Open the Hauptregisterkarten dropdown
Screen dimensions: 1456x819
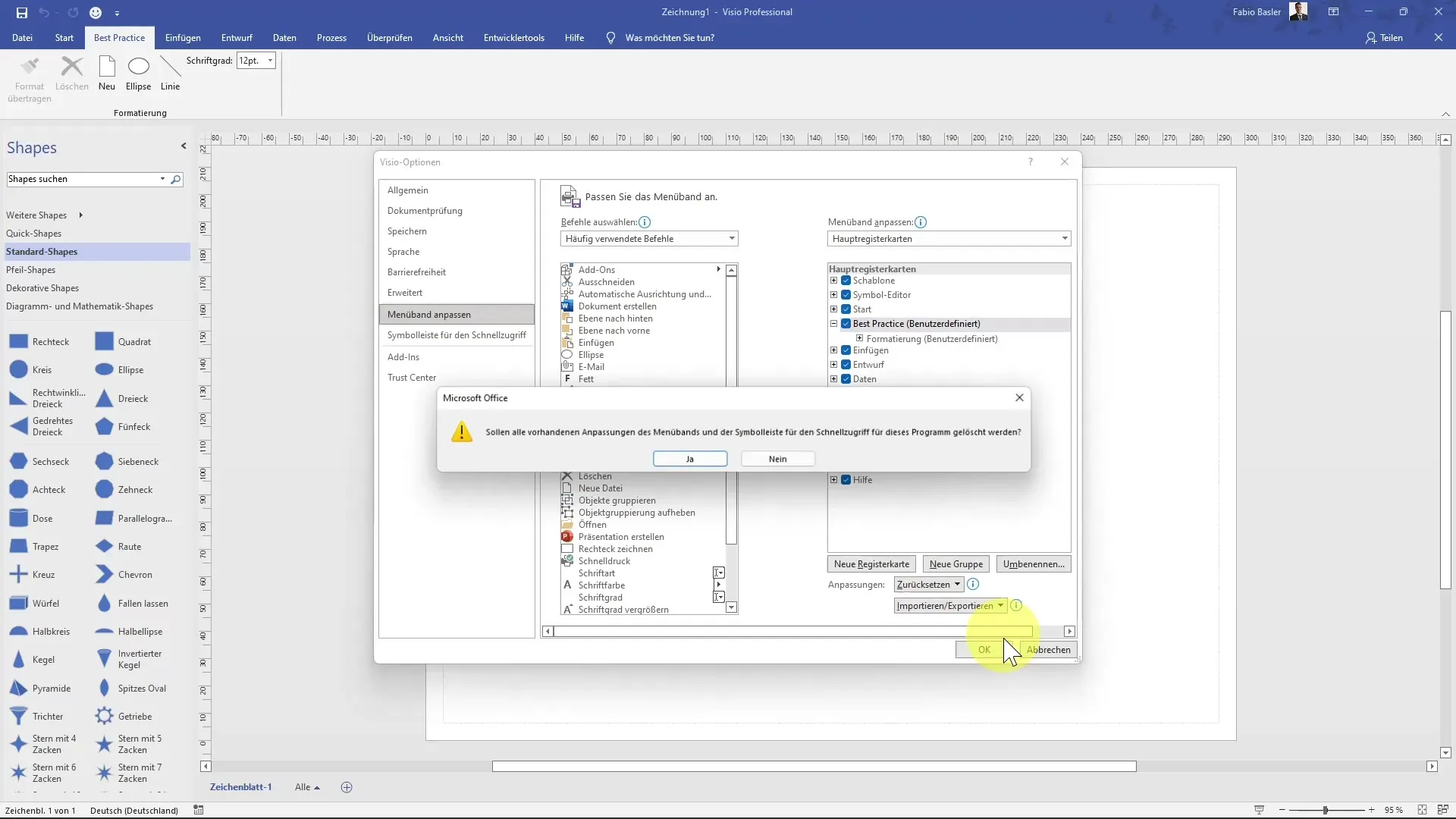click(949, 239)
